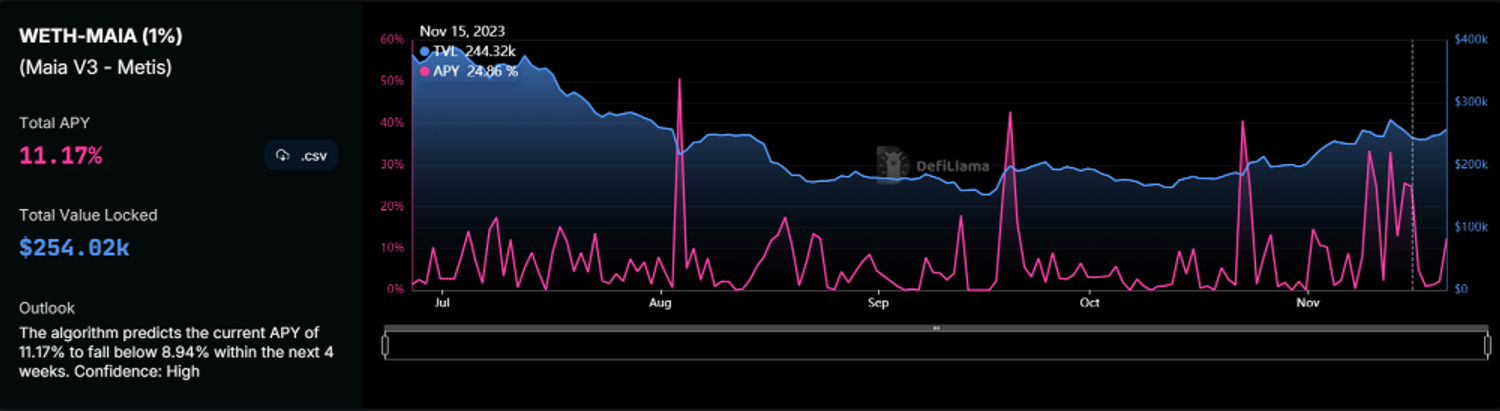Click the late October APY spike peak
Viewport: 1500px width, 411px height.
(1242, 122)
